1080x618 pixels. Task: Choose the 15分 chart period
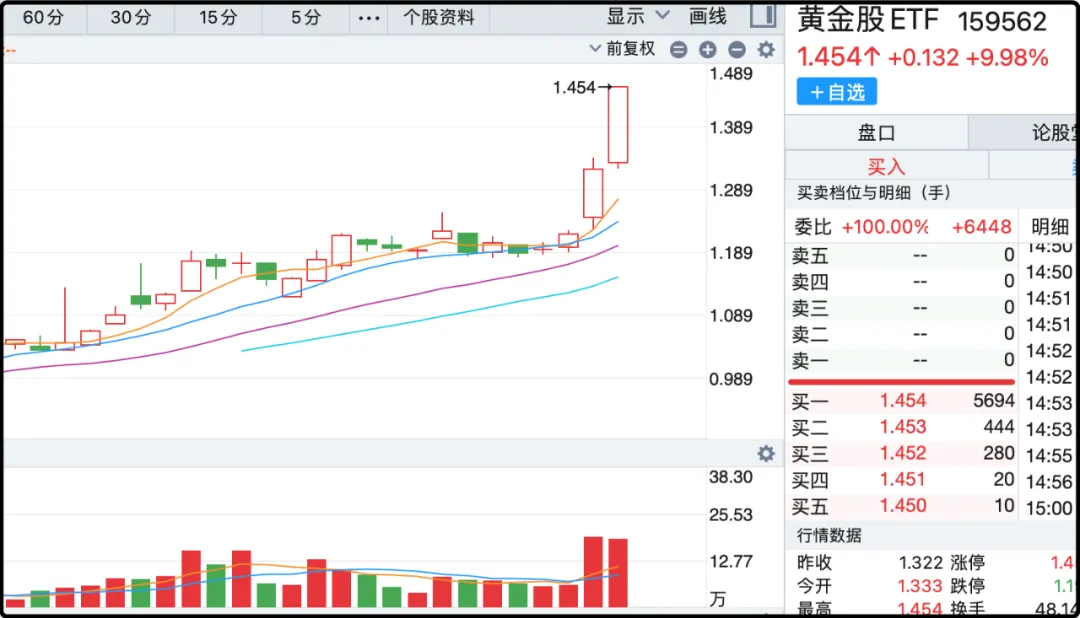[218, 17]
